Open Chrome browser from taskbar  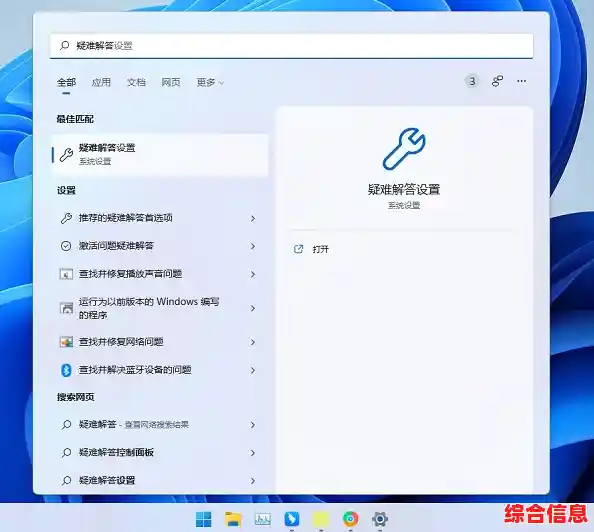350,519
